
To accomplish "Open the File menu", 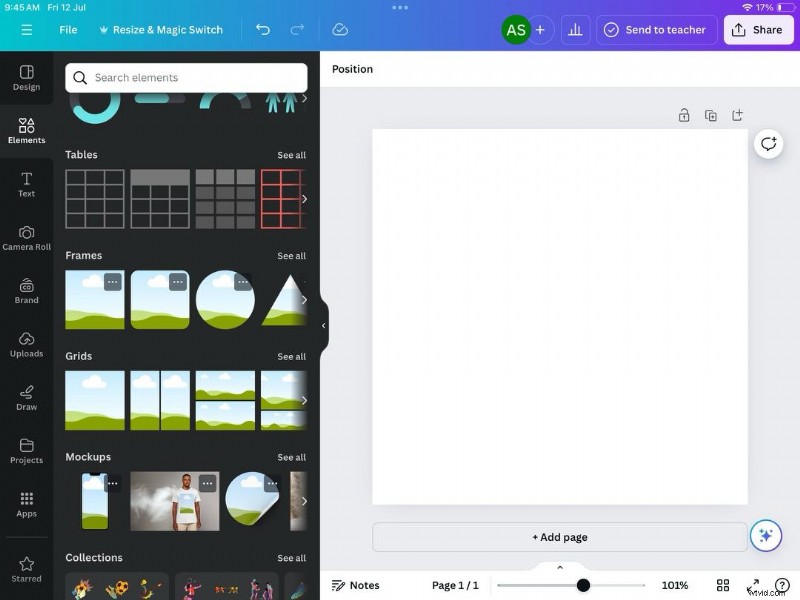I will pos(67,30).
